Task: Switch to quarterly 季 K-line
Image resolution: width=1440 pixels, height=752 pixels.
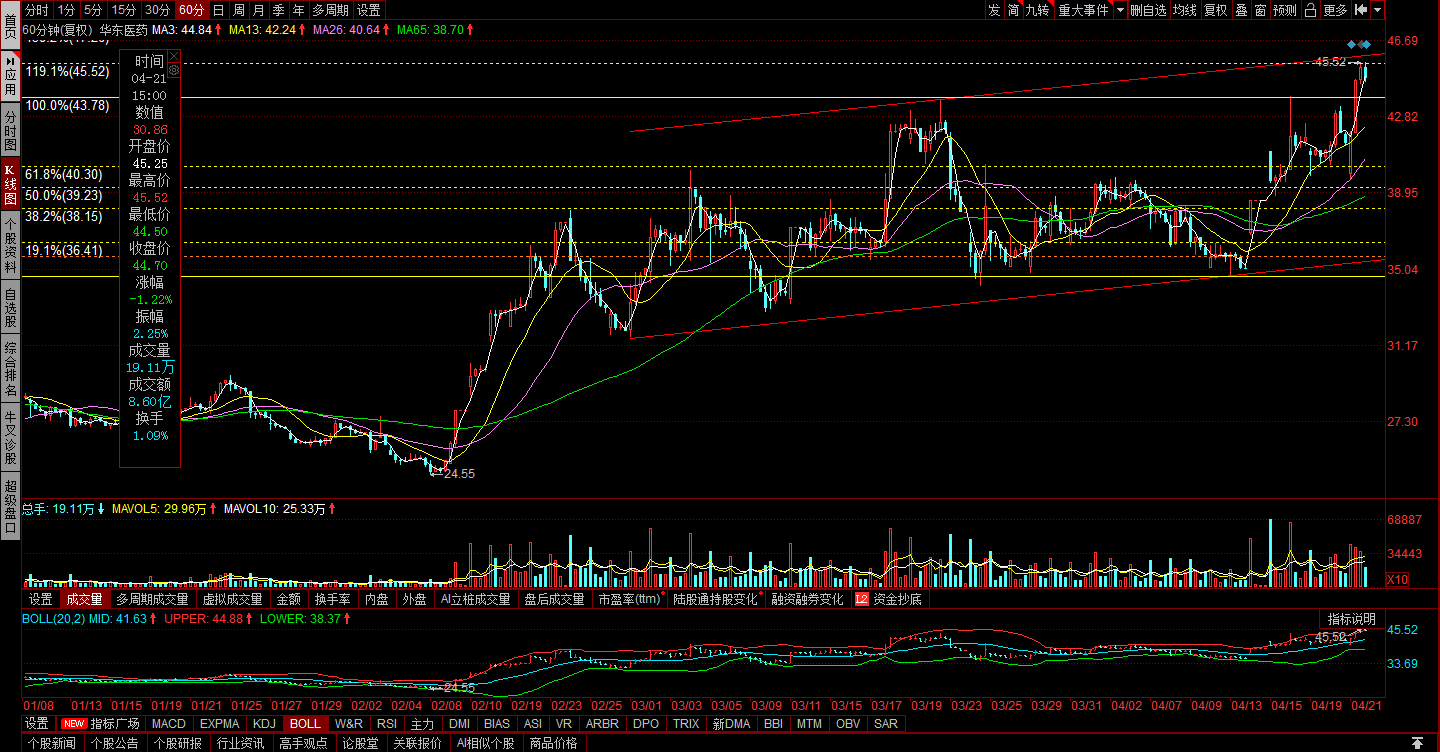Action: click(278, 10)
